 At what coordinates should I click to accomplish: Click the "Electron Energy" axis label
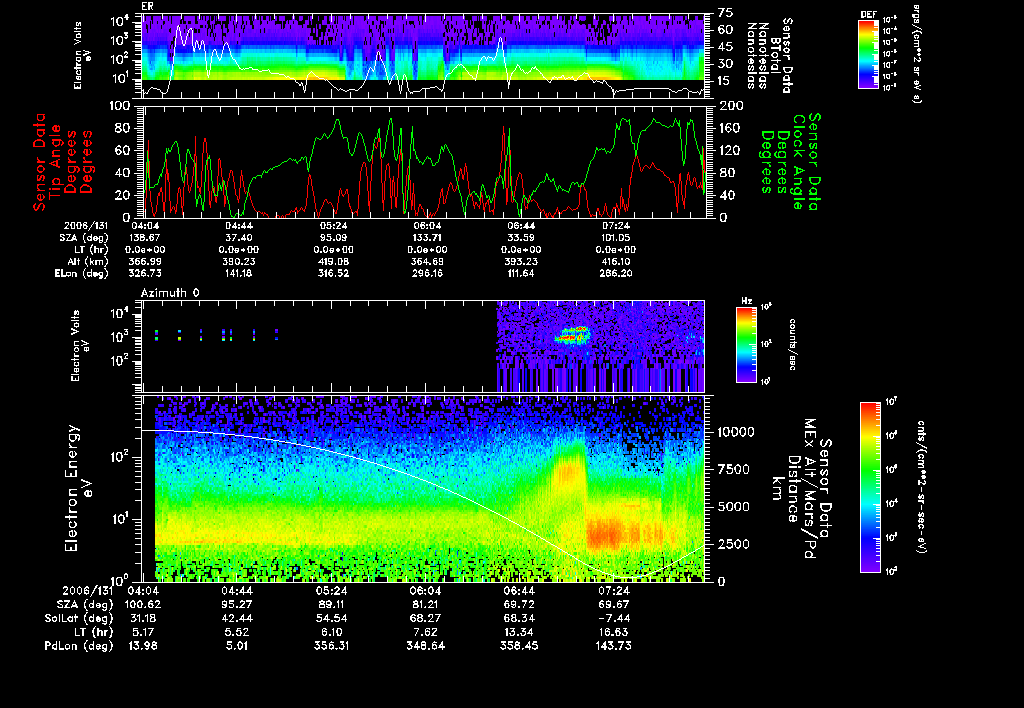point(72,488)
